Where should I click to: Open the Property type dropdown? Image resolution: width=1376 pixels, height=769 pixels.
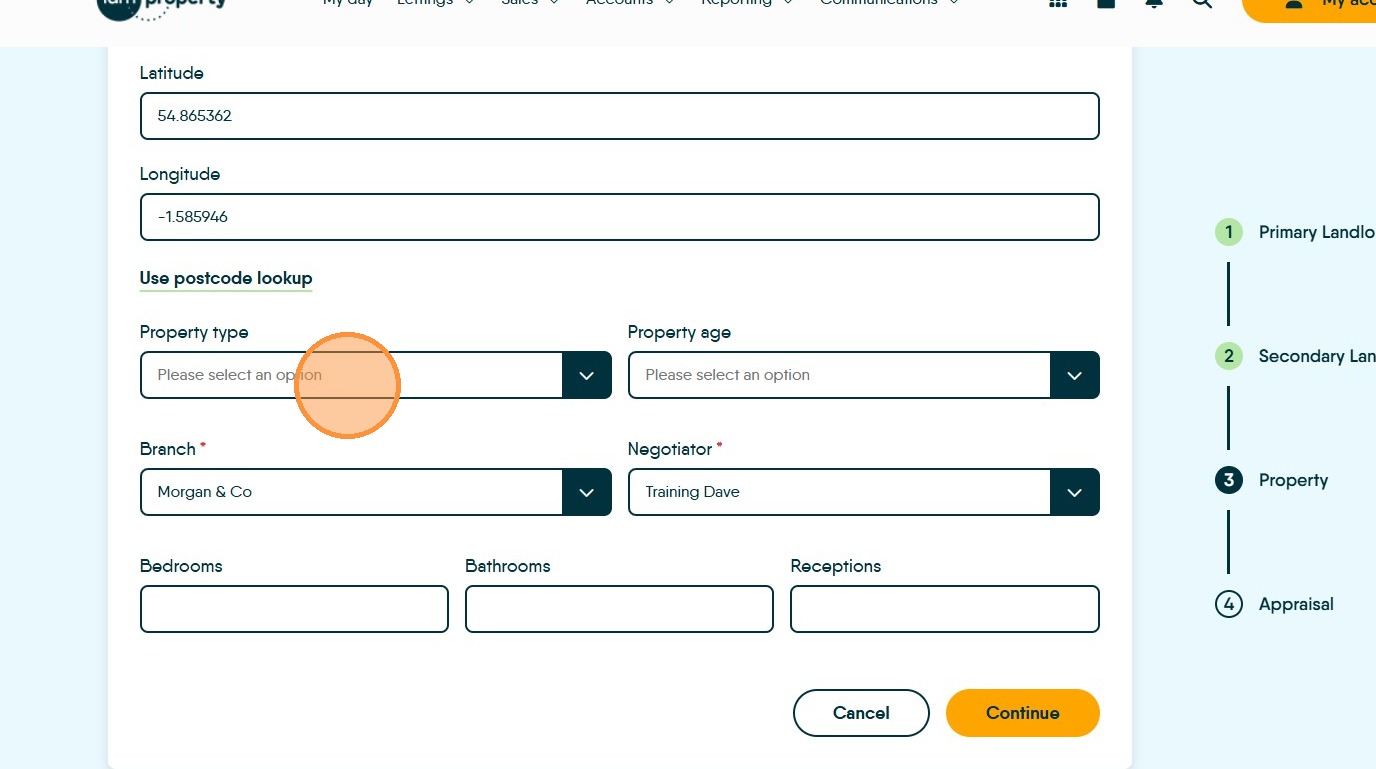click(375, 375)
